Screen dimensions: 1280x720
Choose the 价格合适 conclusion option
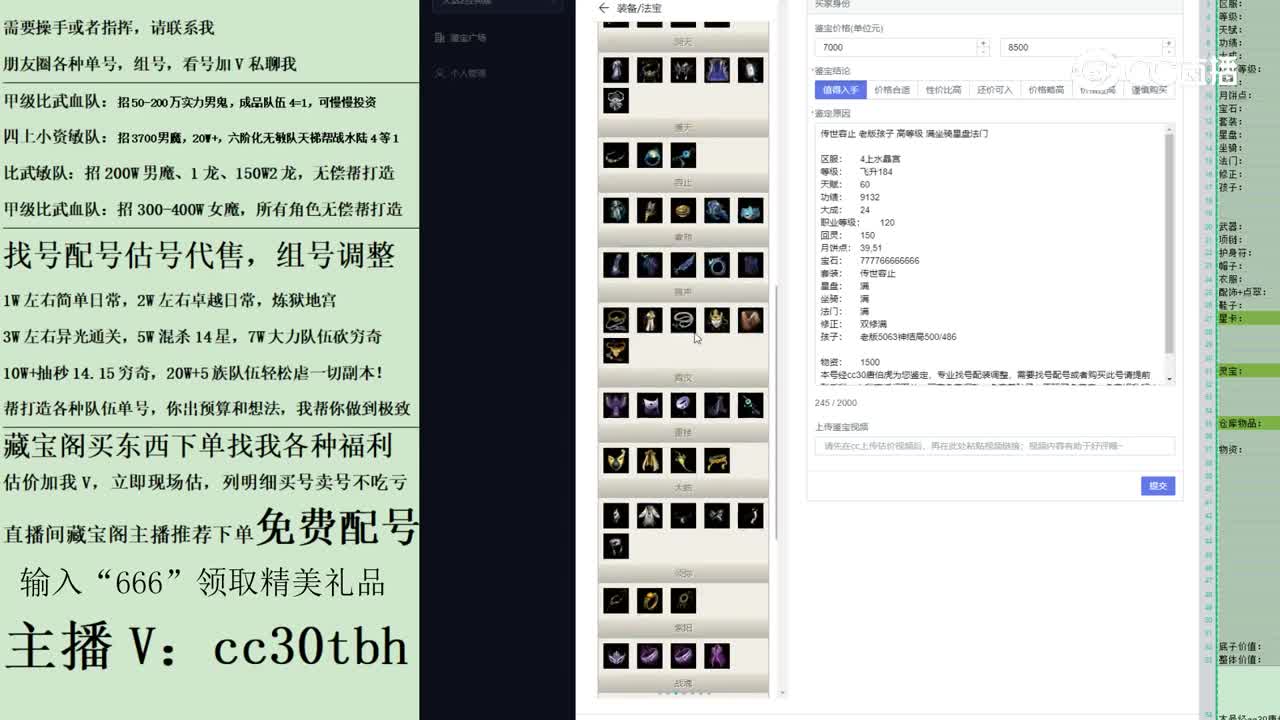(892, 90)
